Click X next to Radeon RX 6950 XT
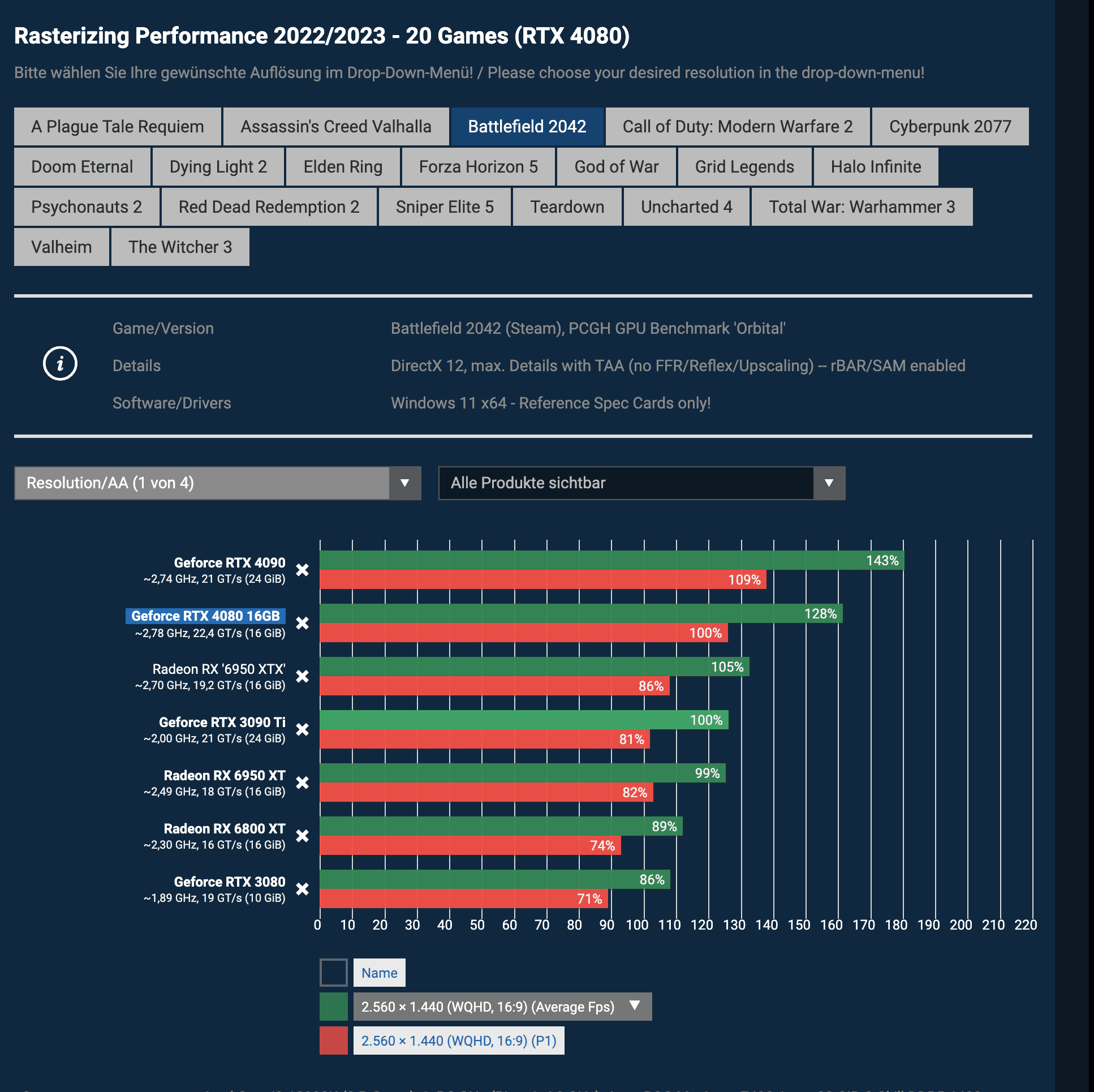Screen dimensions: 1094x1092 [x=303, y=783]
